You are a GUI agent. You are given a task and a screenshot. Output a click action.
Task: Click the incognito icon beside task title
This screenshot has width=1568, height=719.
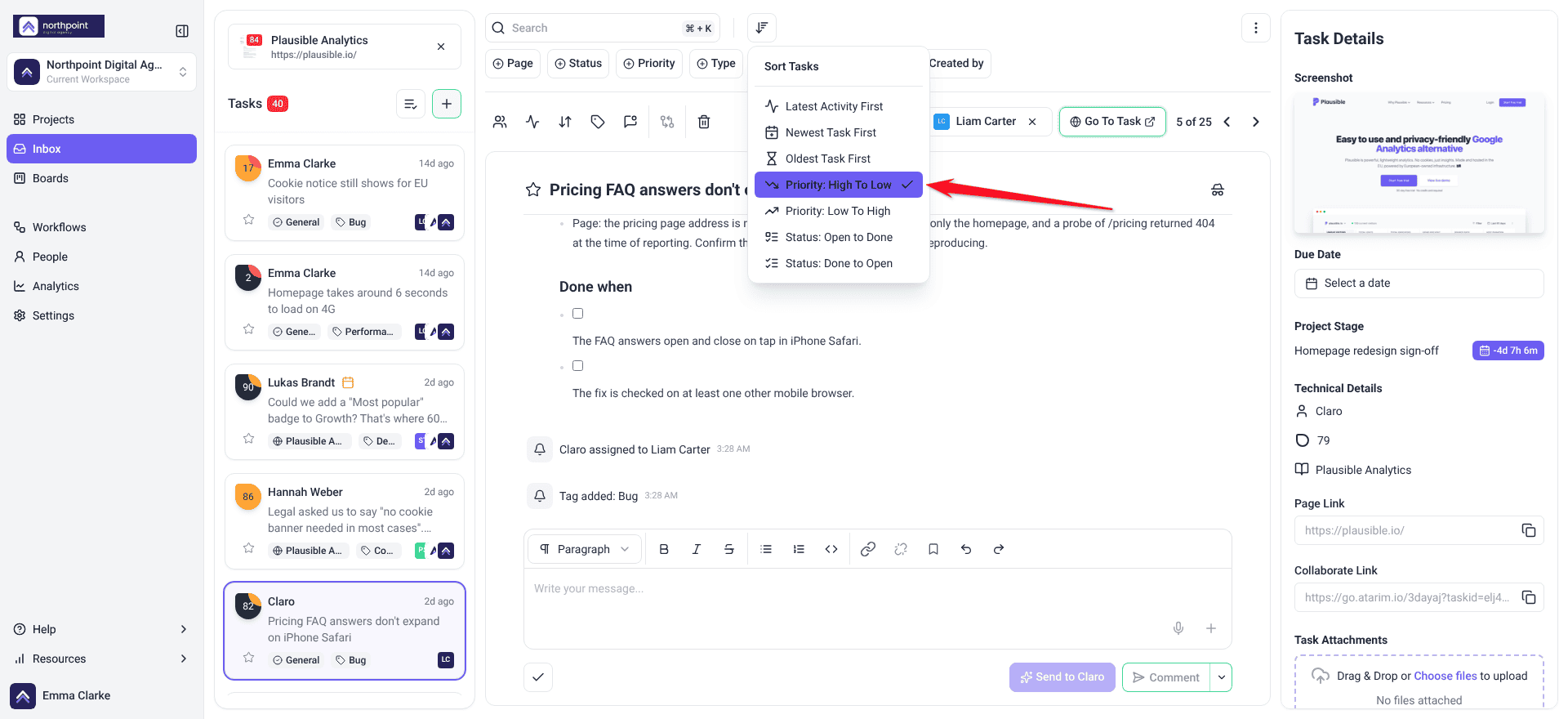(x=1218, y=190)
